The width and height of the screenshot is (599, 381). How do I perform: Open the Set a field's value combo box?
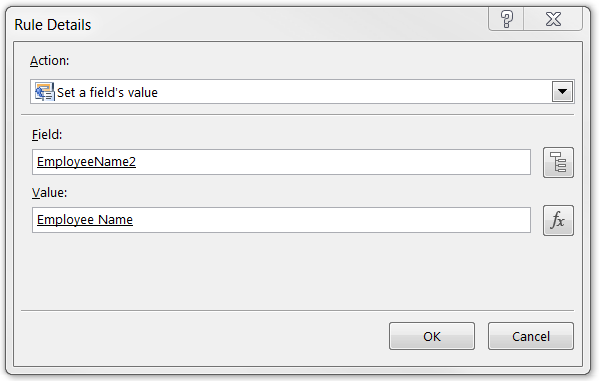302,92
